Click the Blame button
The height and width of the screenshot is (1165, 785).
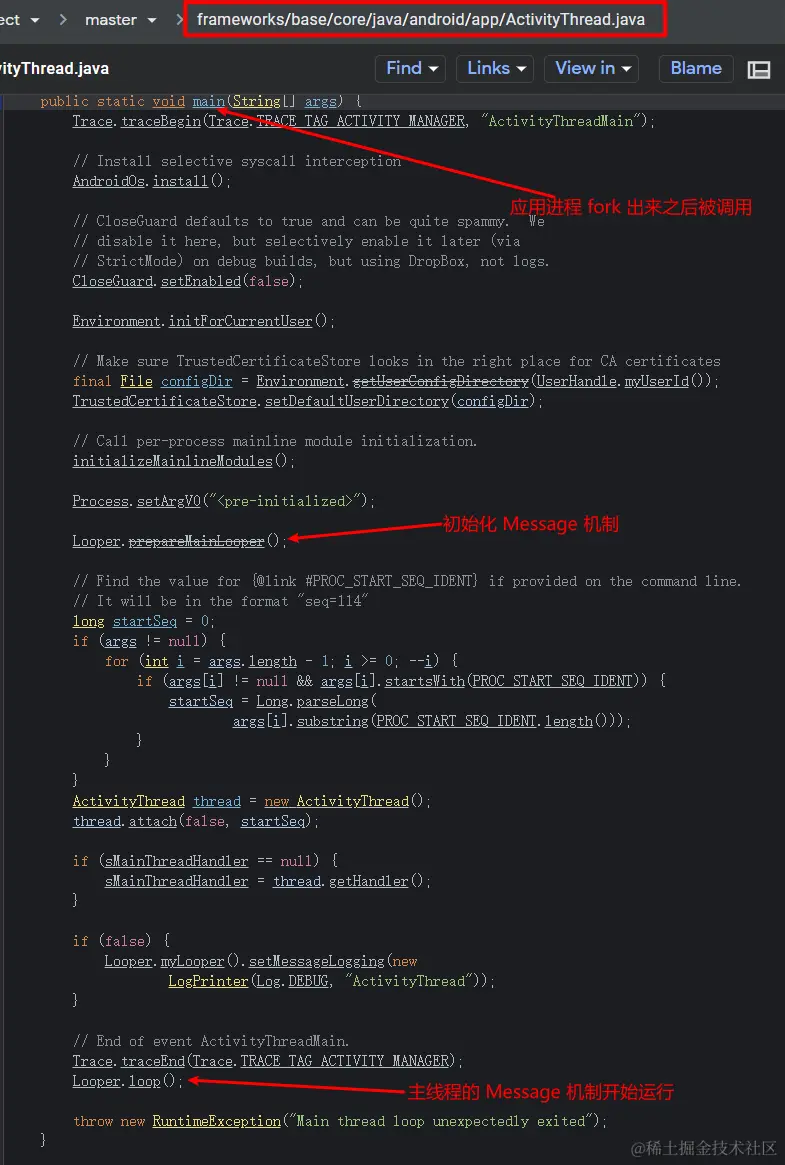point(696,68)
